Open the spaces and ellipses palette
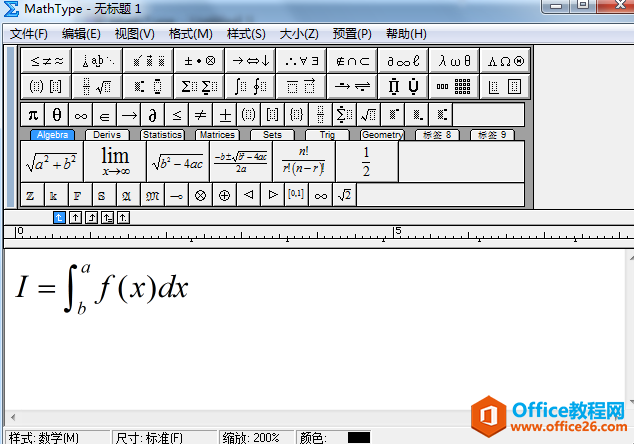 pyautogui.click(x=97, y=61)
